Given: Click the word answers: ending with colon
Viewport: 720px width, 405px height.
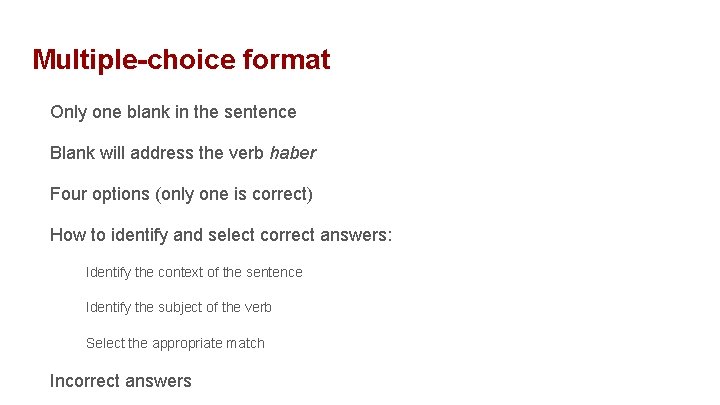Looking at the screenshot, I should pos(356,235).
